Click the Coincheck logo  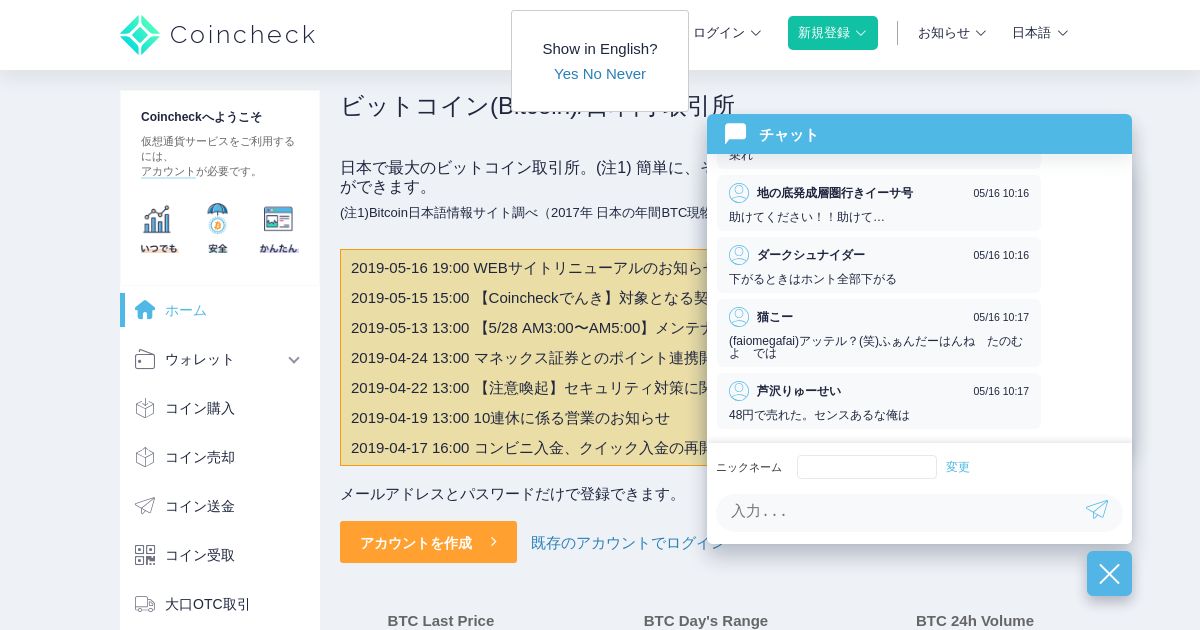click(217, 35)
